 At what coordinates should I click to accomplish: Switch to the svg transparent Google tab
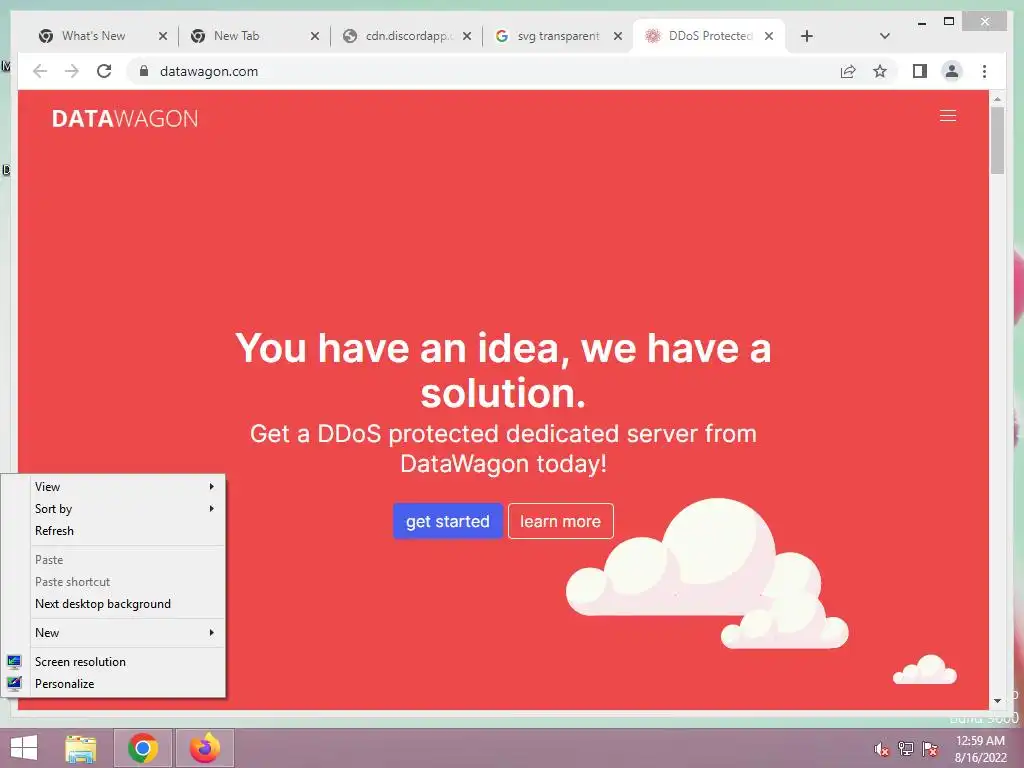557,36
